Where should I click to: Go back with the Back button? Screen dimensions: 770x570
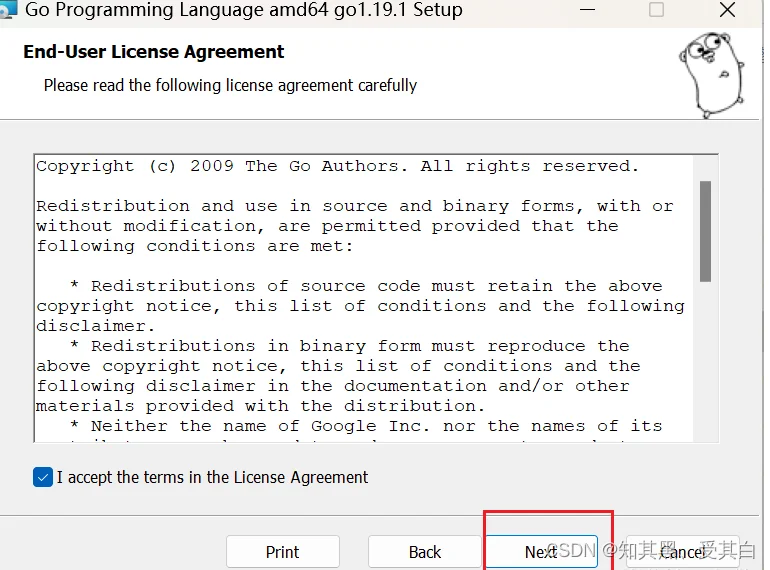tap(425, 552)
